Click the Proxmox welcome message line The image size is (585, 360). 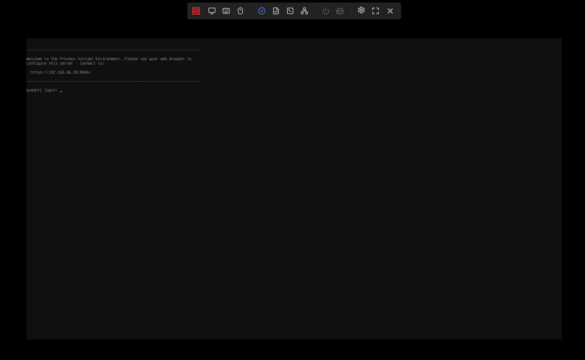click(109, 59)
